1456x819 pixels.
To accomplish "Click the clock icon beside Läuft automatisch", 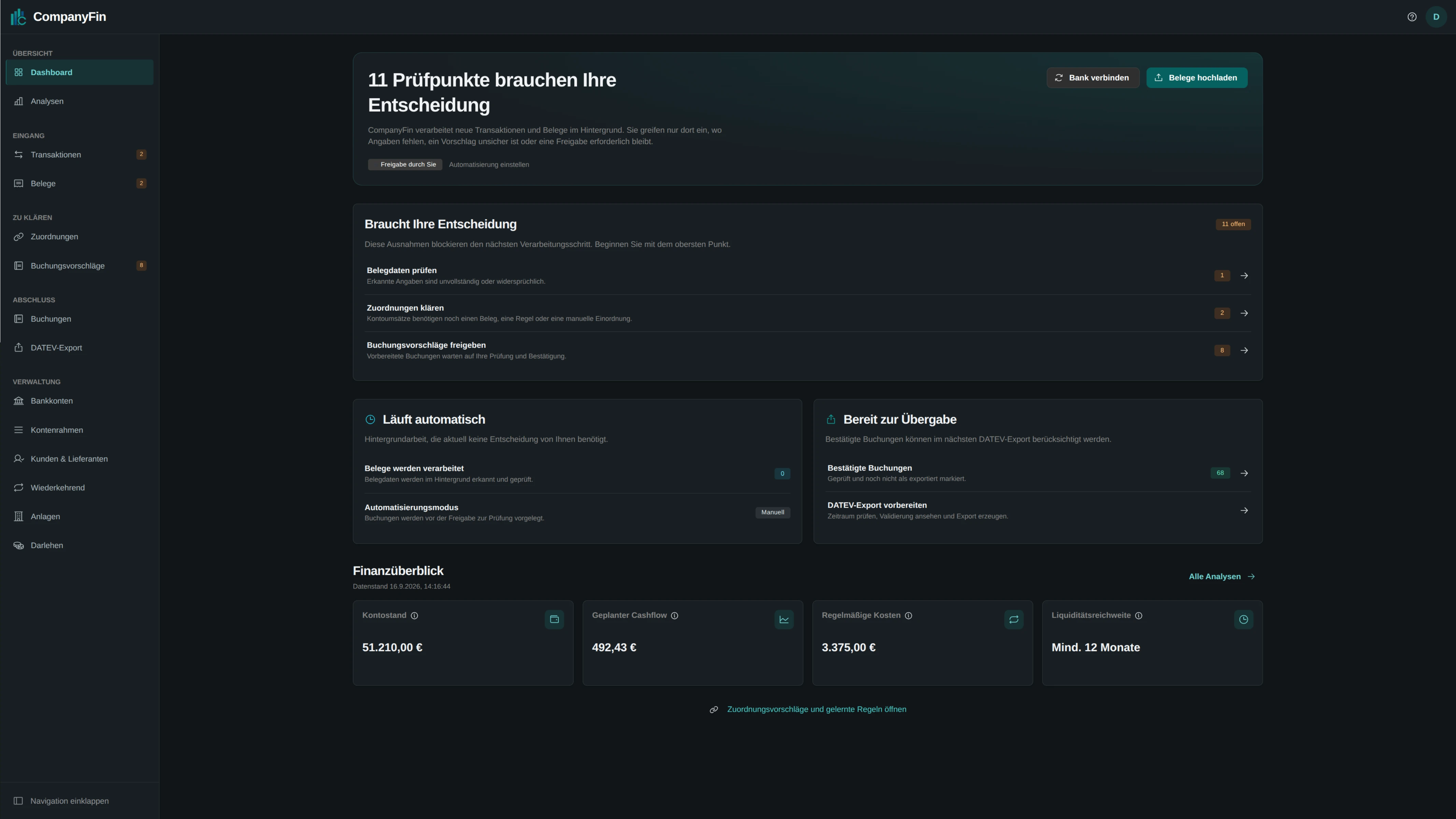I will (x=370, y=419).
